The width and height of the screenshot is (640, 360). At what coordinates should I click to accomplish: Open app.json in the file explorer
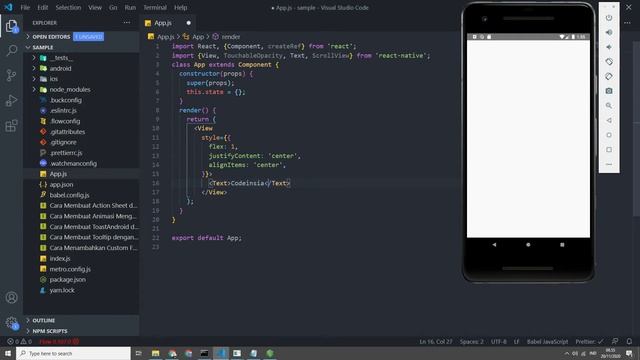point(82,184)
